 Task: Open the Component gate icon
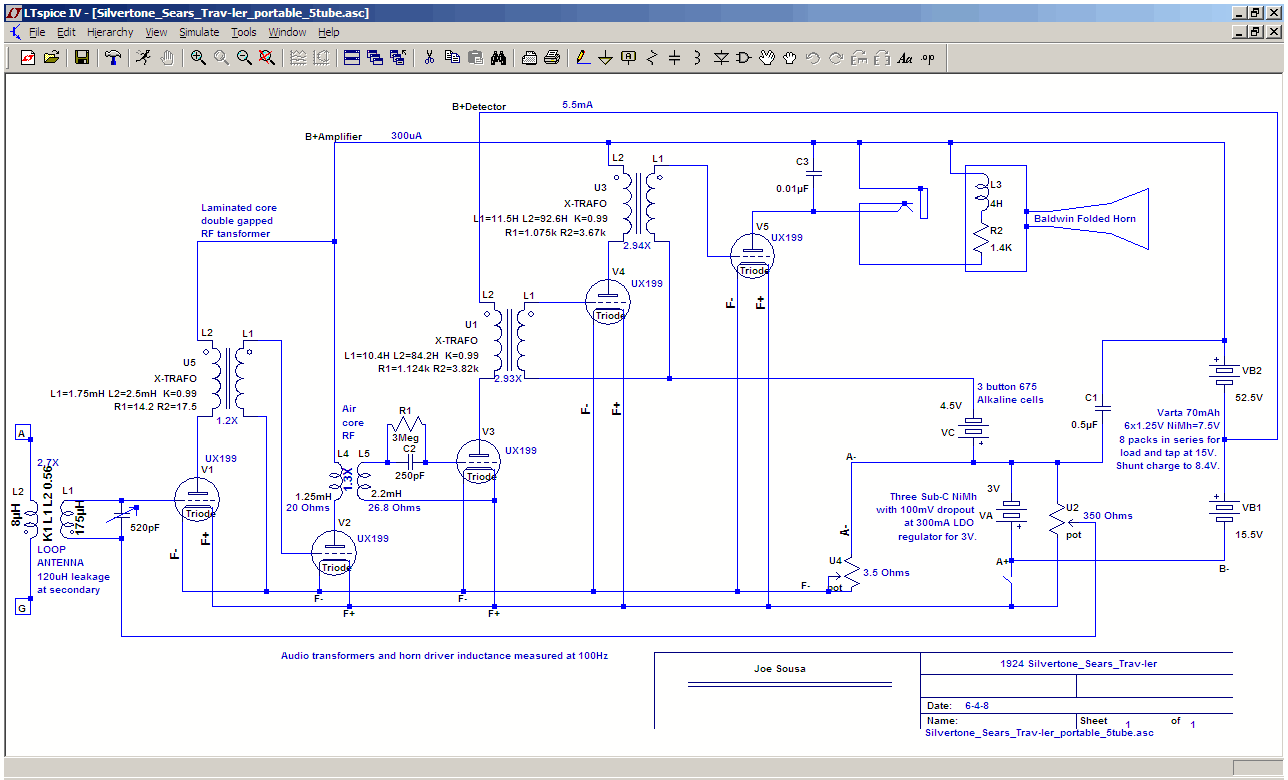pyautogui.click(x=743, y=58)
